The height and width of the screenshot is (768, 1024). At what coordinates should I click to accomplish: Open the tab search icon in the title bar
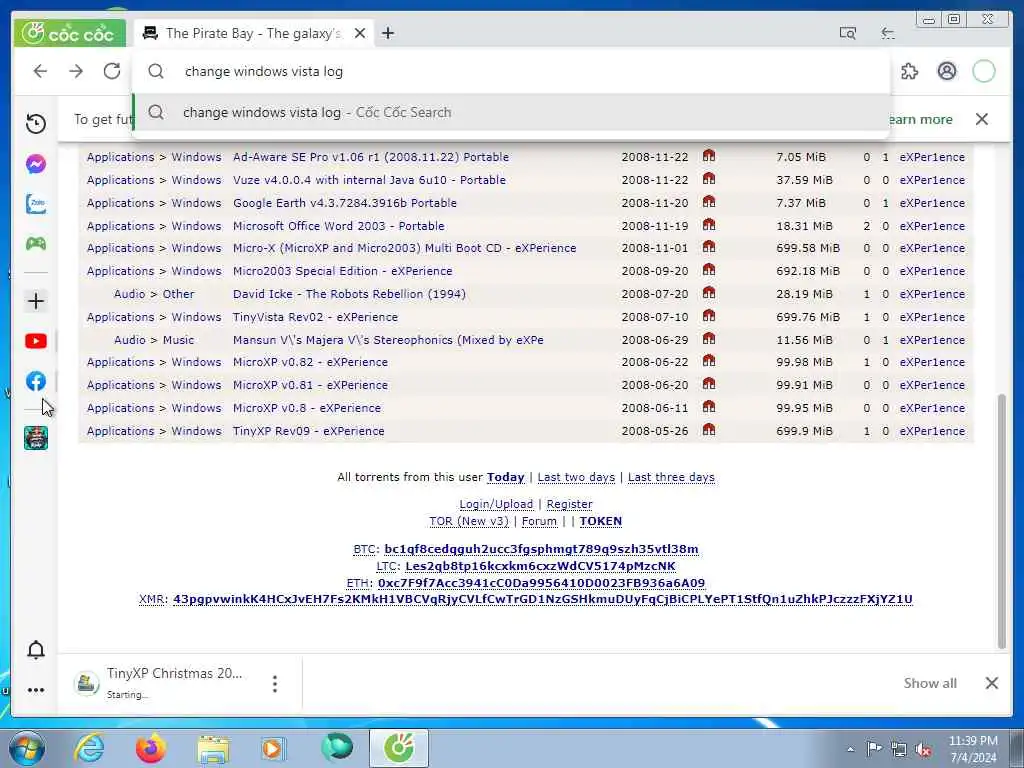coord(848,33)
